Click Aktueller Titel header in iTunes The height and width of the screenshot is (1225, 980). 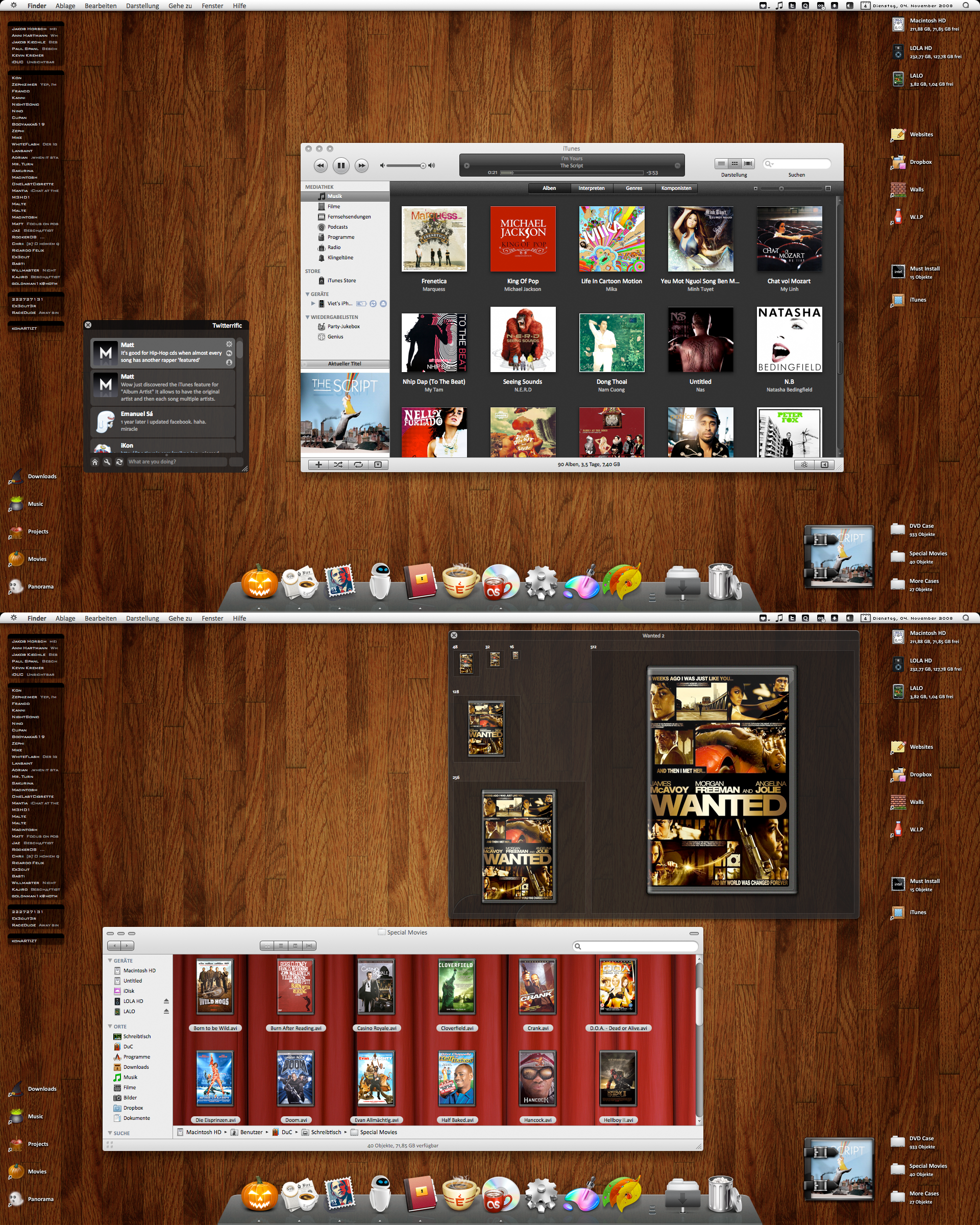(345, 363)
